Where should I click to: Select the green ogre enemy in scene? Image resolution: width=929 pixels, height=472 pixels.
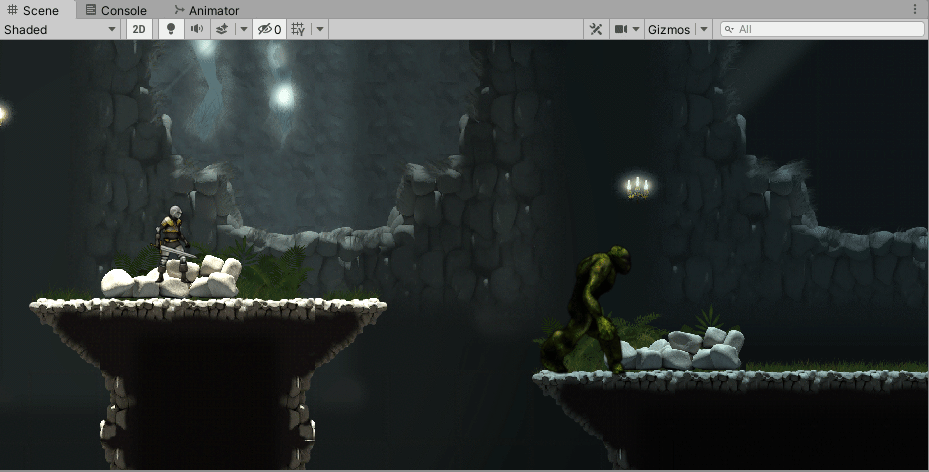[587, 310]
